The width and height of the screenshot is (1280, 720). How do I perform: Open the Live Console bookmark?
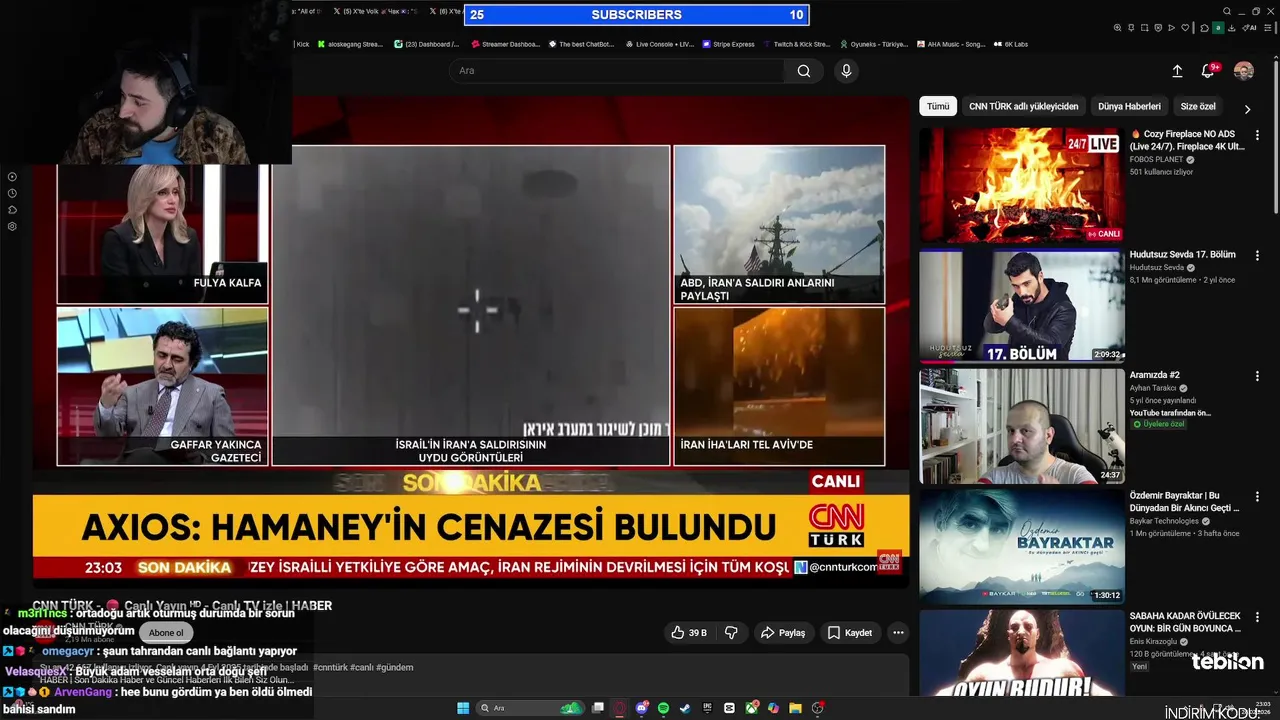coord(659,44)
